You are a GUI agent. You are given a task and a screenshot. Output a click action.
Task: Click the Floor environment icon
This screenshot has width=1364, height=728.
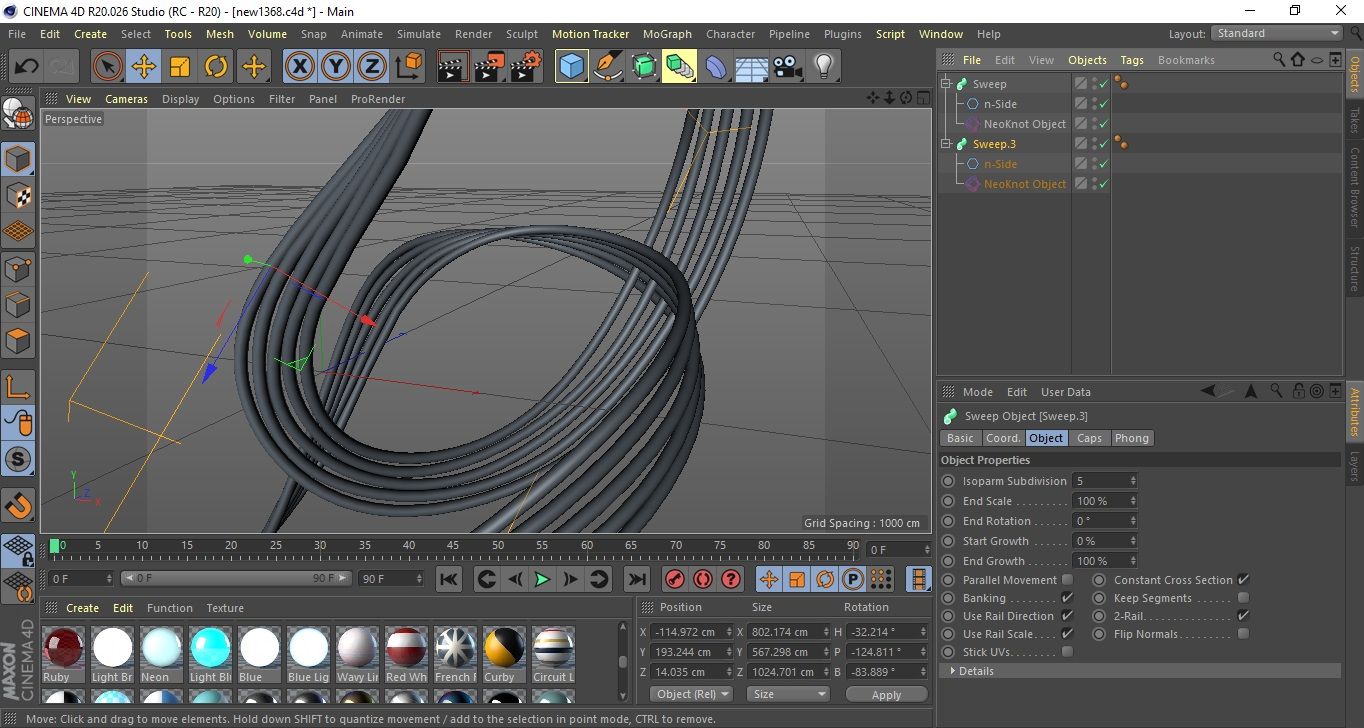(752, 67)
